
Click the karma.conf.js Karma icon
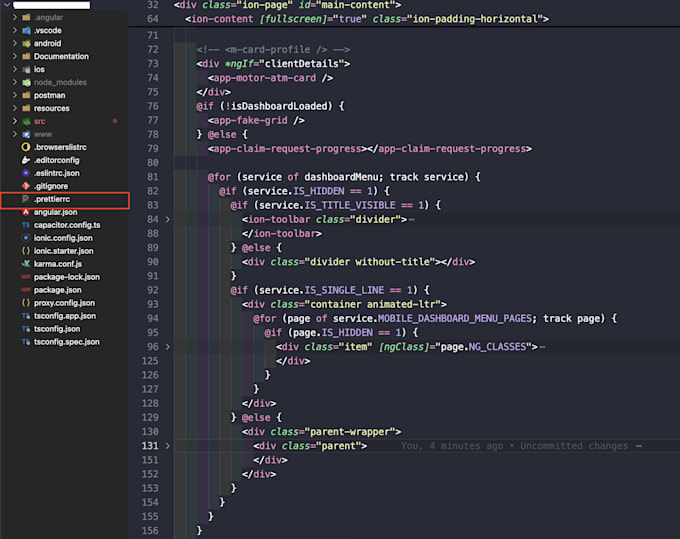point(26,264)
